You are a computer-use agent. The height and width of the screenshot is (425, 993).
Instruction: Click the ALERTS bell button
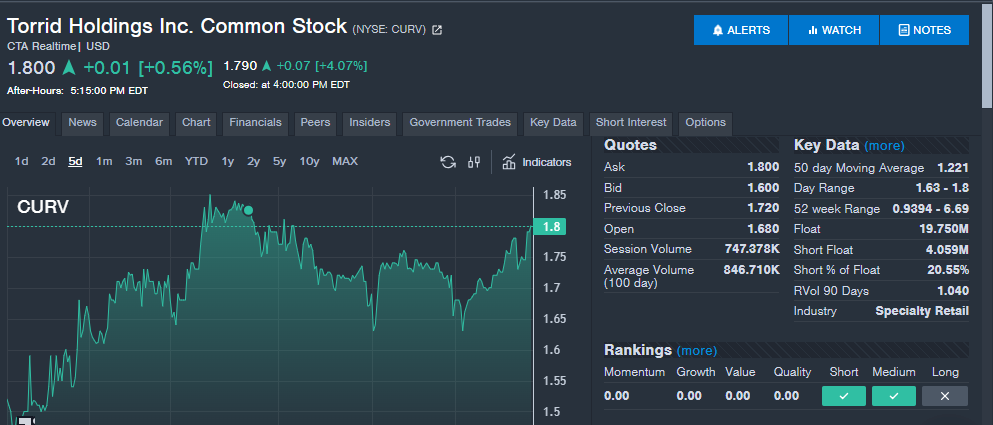741,30
